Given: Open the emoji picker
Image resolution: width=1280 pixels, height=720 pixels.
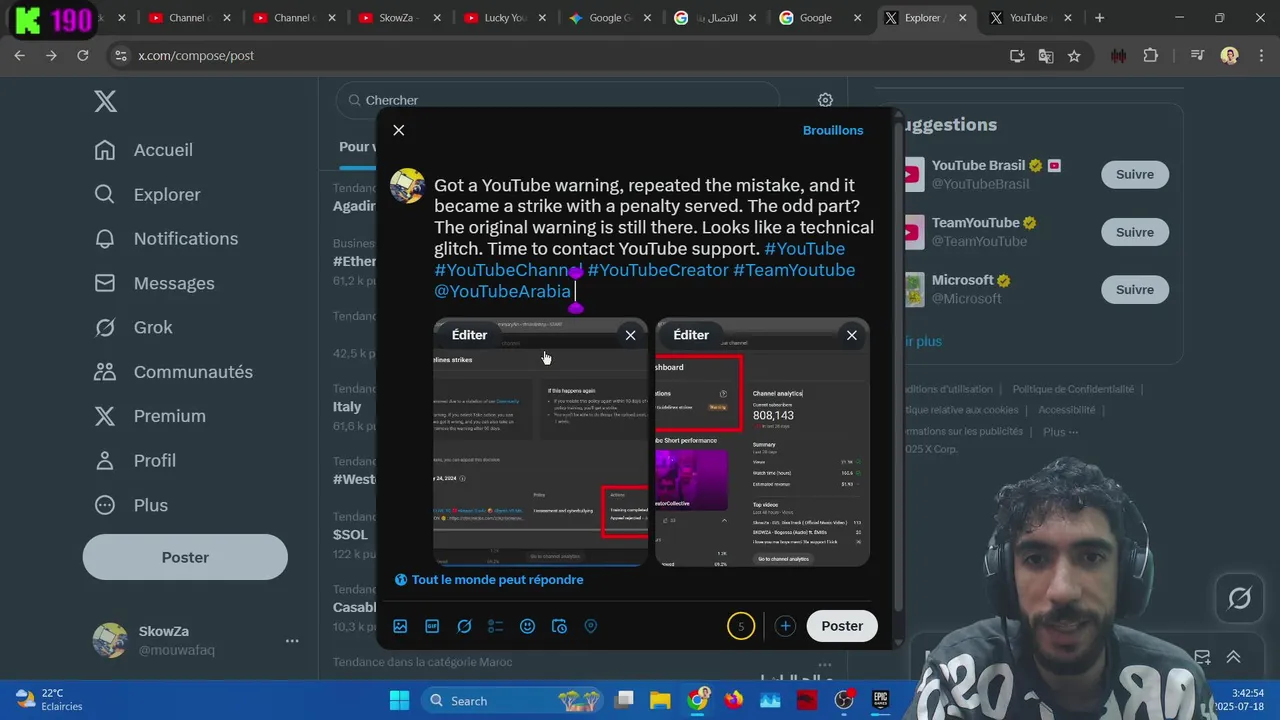Looking at the screenshot, I should click(x=527, y=626).
